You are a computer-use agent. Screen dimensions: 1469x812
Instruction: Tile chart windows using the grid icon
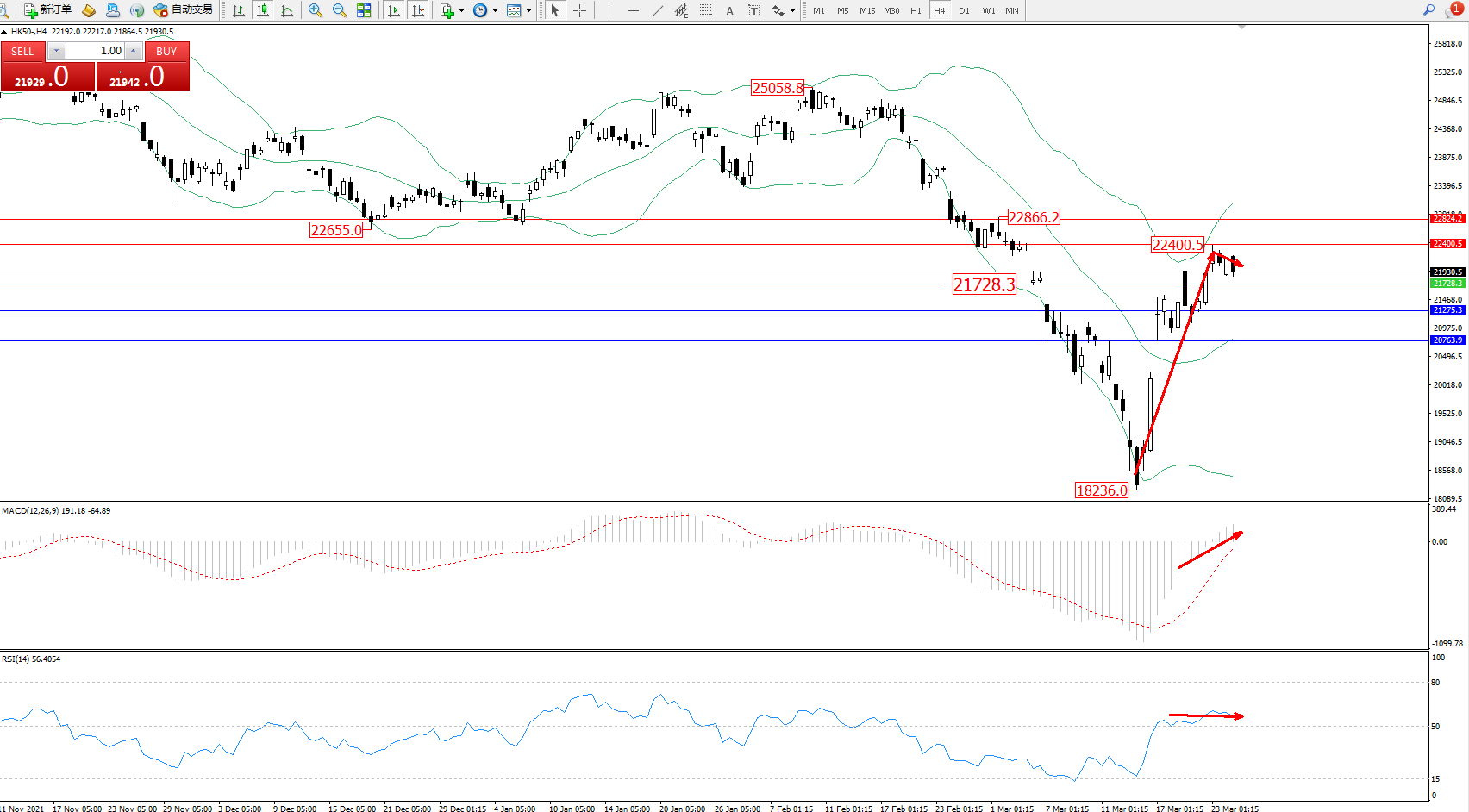click(x=364, y=10)
